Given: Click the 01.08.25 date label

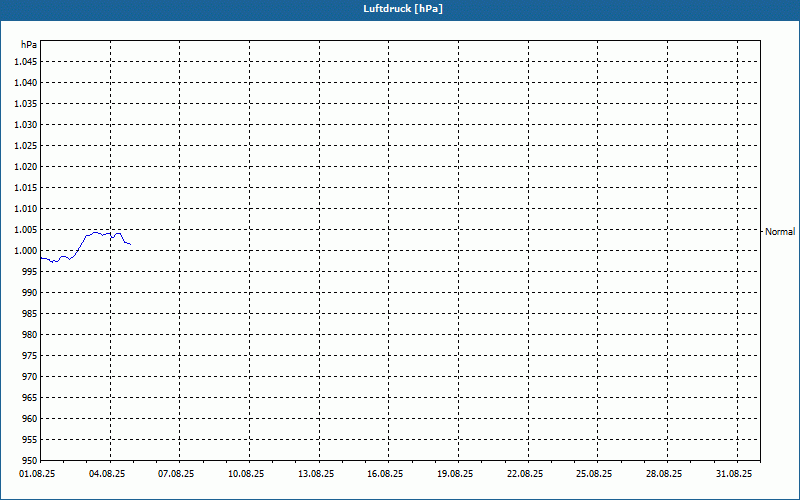Looking at the screenshot, I should (x=37, y=474).
